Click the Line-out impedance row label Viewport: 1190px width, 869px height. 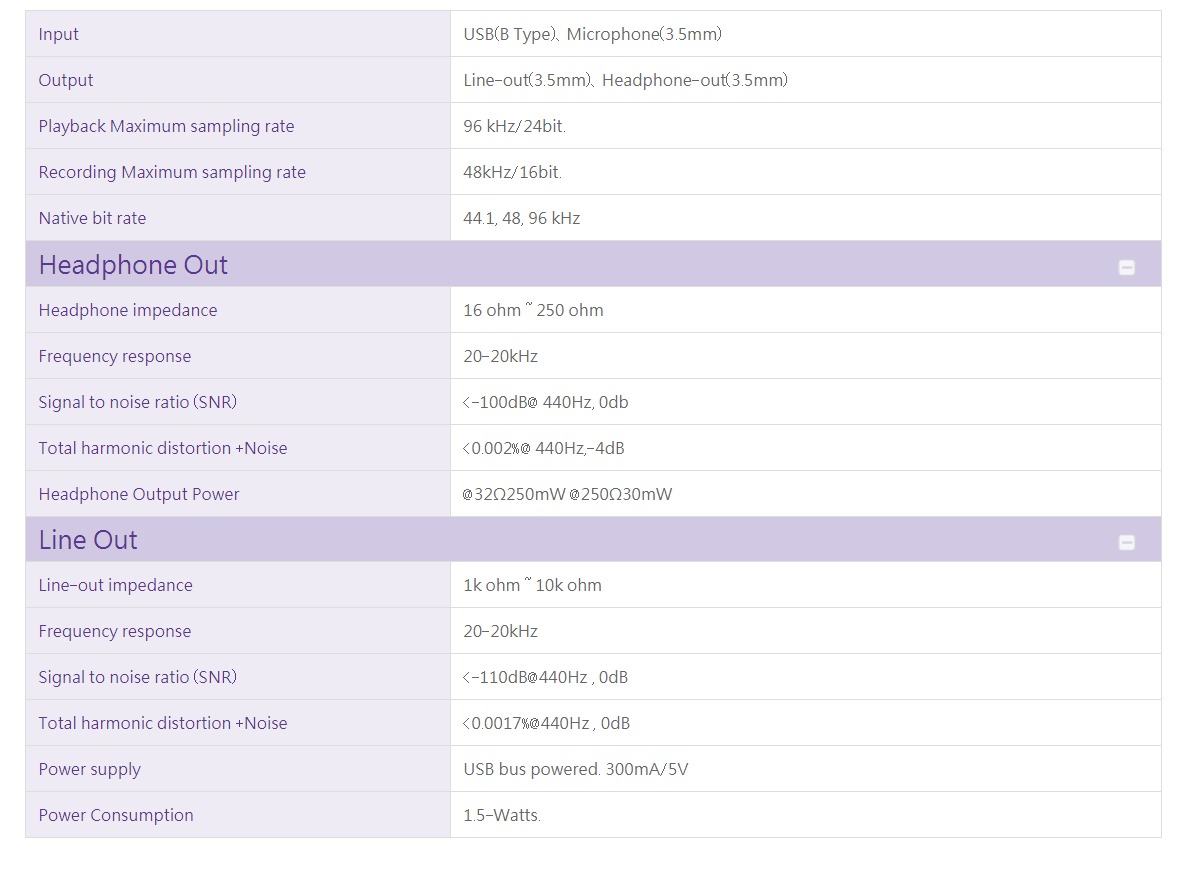(115, 585)
